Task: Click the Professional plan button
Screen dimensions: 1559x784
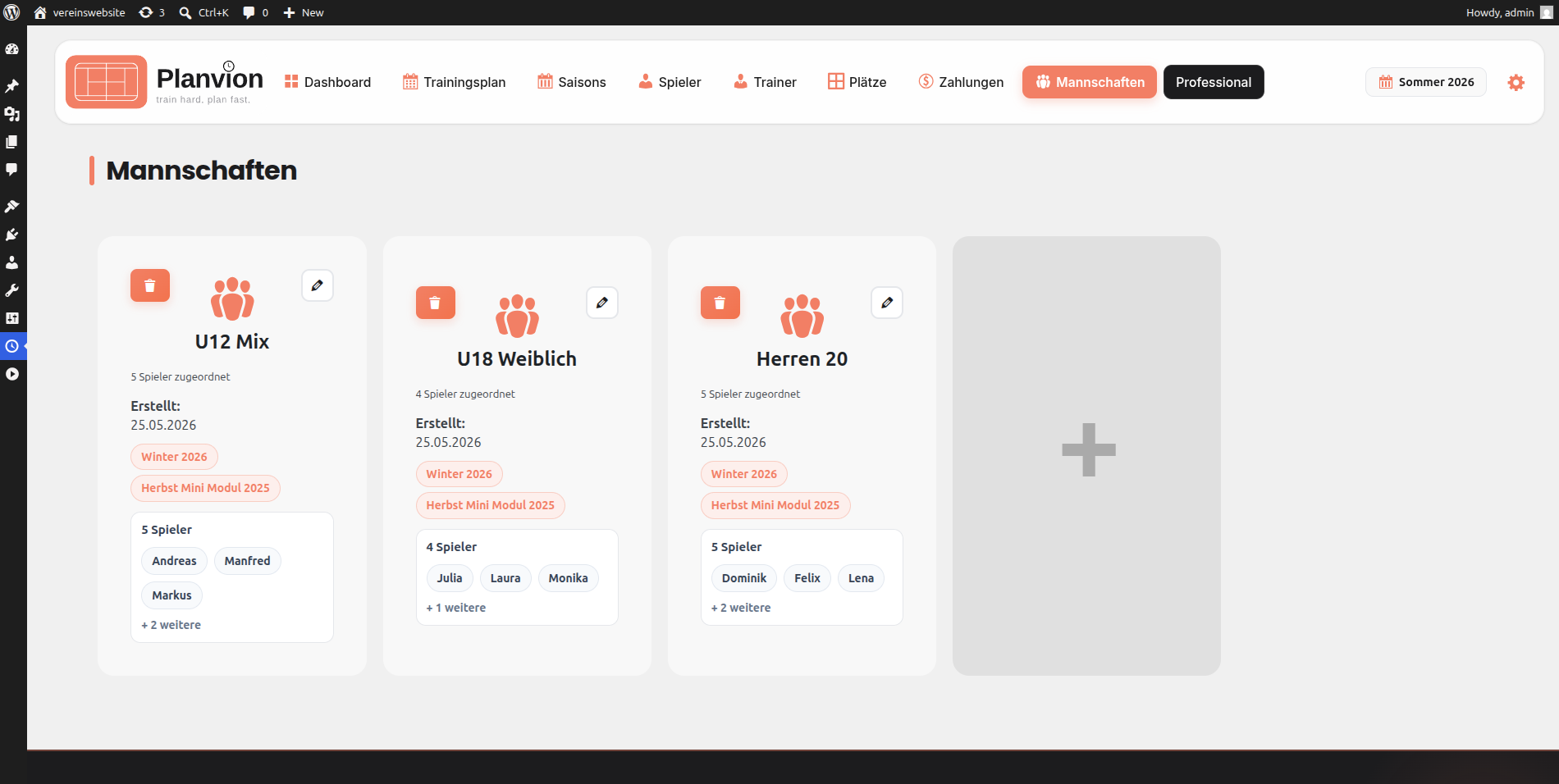Action: click(1214, 82)
